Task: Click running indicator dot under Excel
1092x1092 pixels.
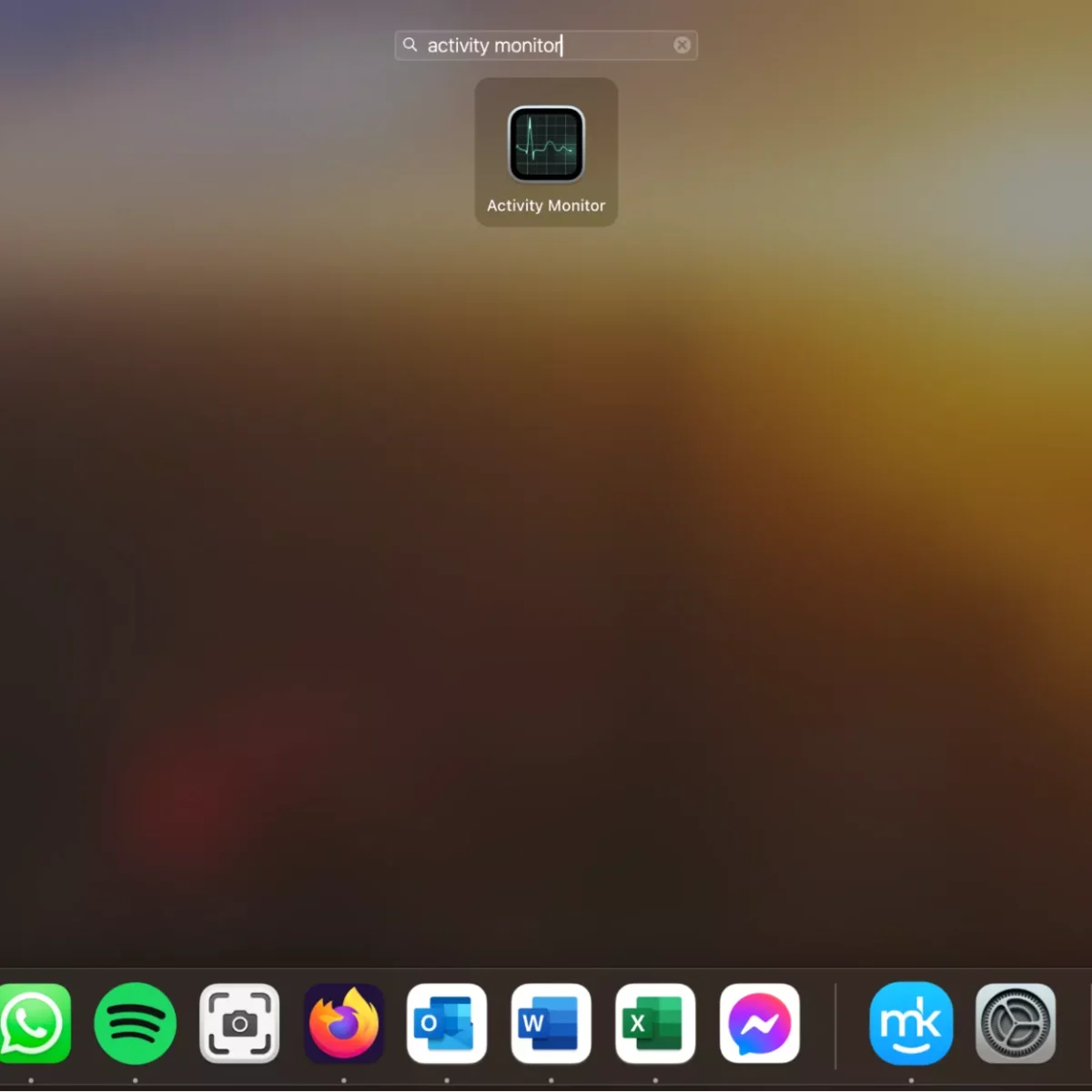Action: pyautogui.click(x=655, y=1080)
